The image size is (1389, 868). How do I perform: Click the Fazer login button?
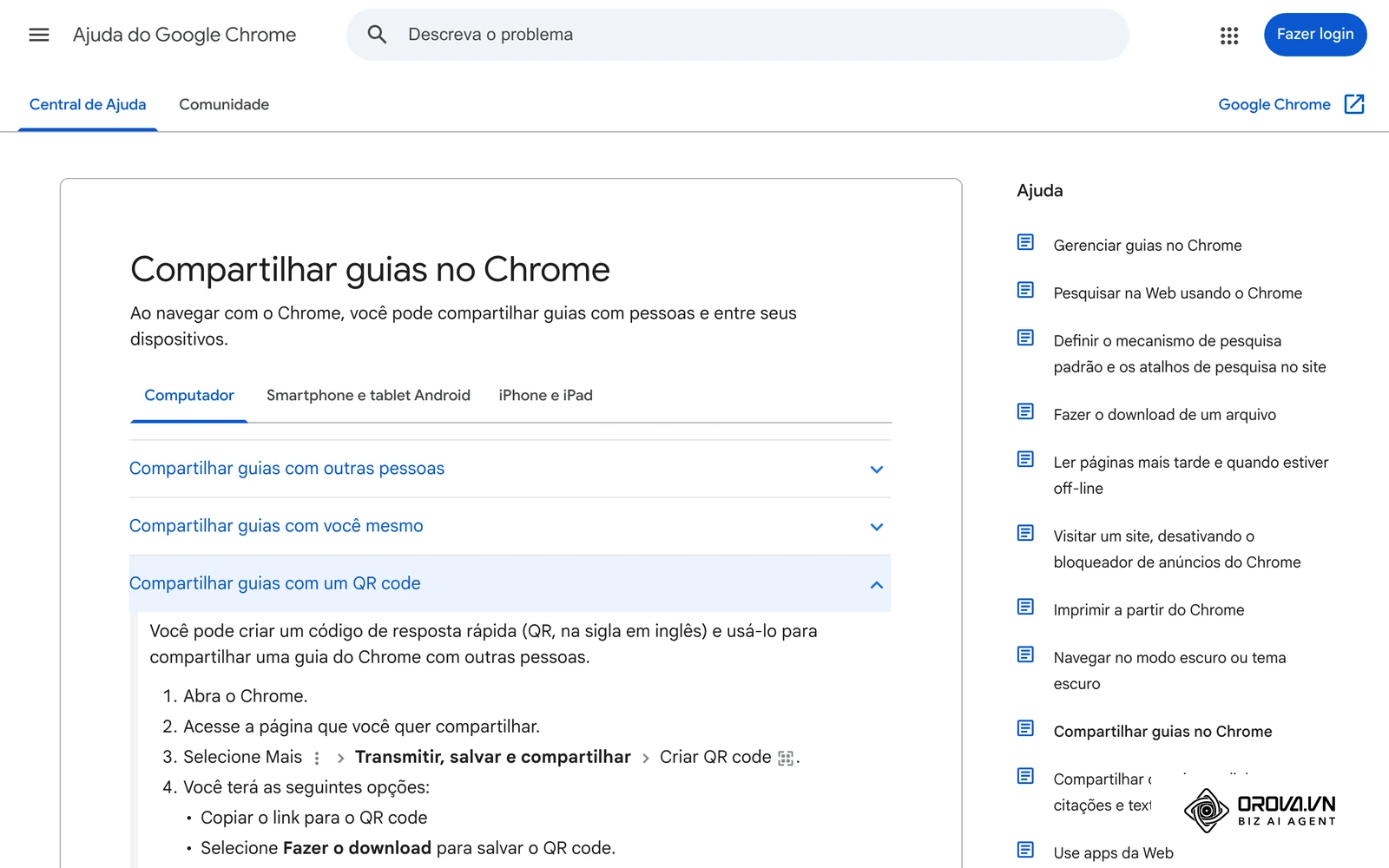(1315, 35)
